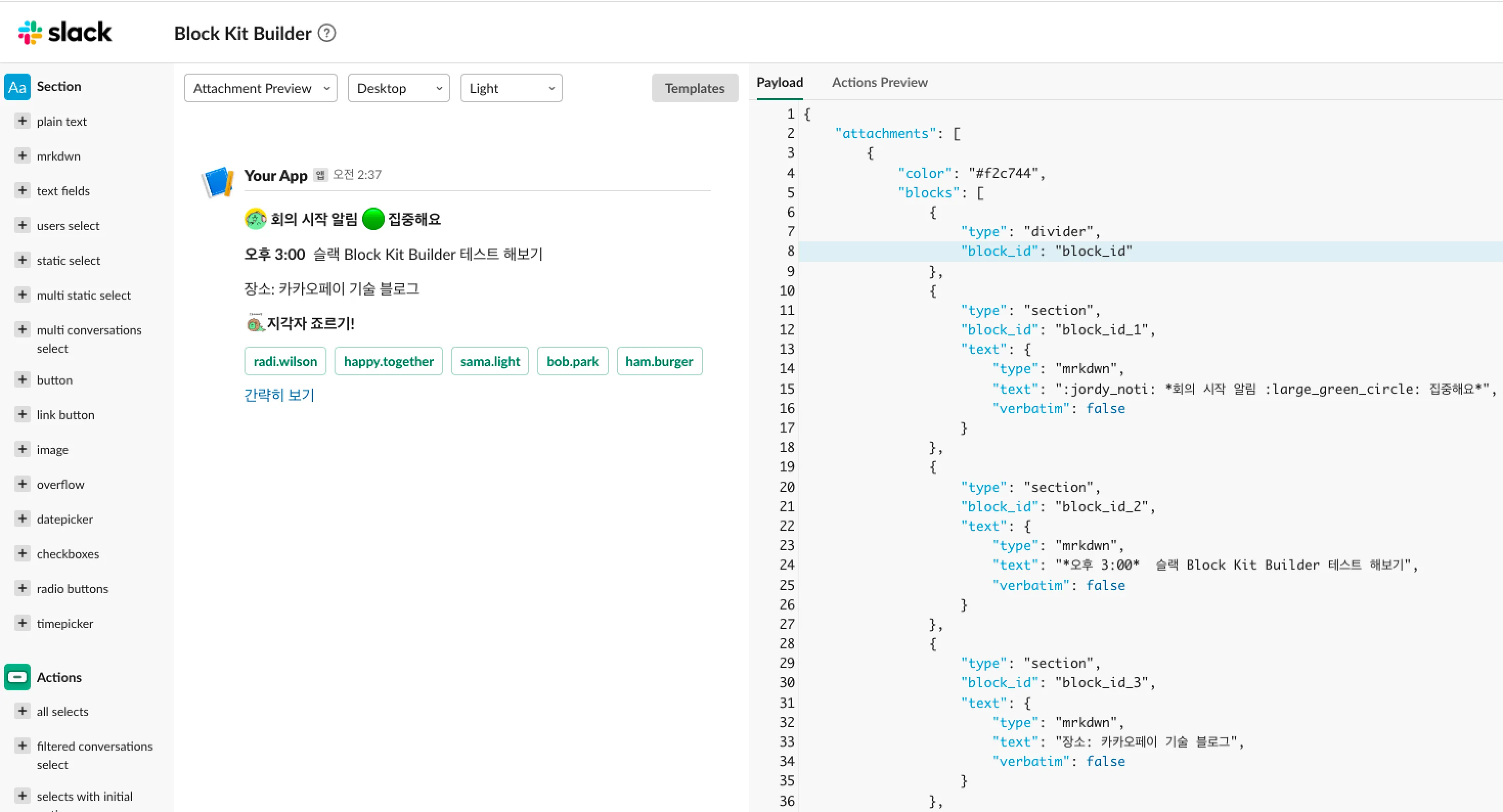Screen dimensions: 1503x812
Task: Switch to the Payload tab
Action: point(780,83)
